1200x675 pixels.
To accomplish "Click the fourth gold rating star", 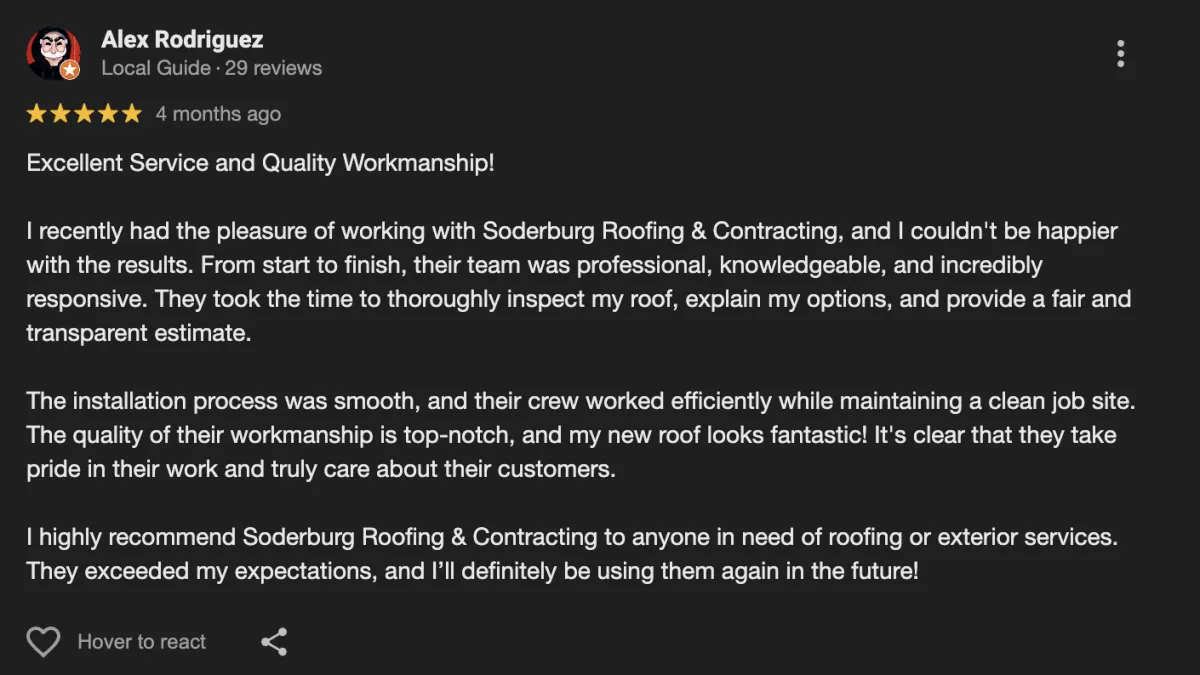I will click(108, 114).
